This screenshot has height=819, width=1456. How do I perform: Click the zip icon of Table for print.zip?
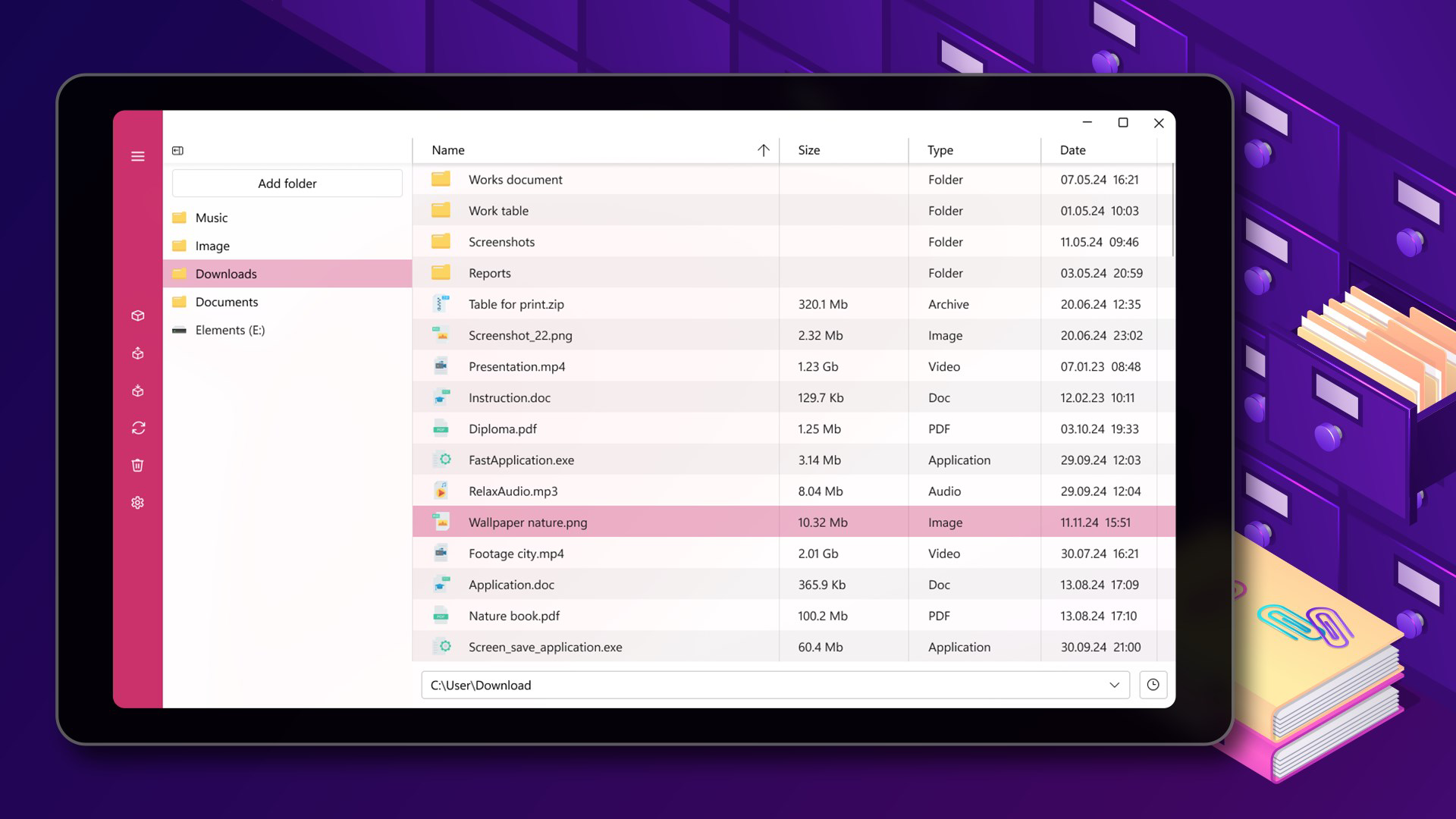(x=441, y=303)
